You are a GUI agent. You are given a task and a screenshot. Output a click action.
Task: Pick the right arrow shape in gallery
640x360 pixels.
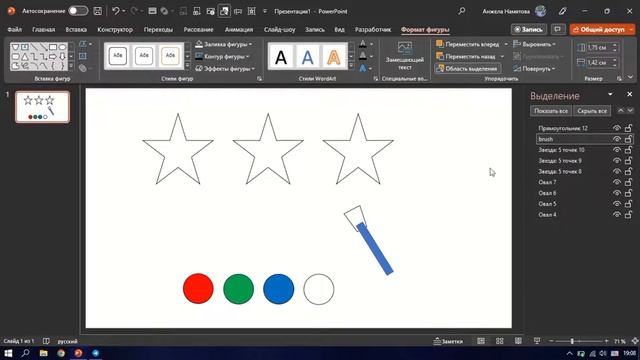53,56
